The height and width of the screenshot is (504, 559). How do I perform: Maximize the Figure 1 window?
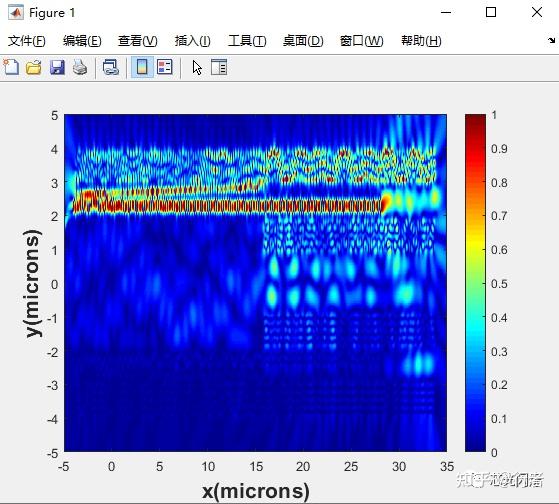pos(491,12)
